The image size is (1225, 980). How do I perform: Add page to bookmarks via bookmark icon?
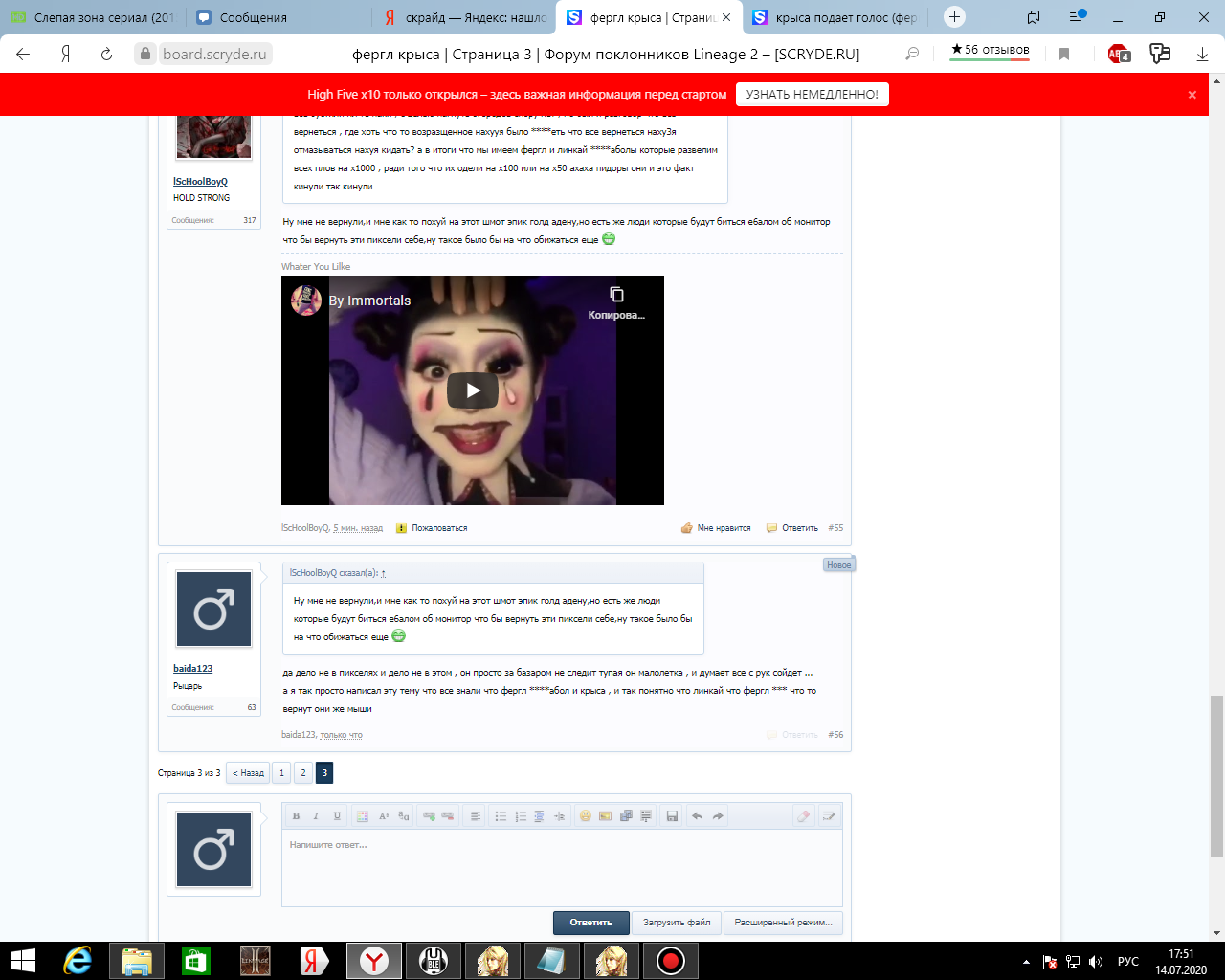coord(1064,55)
